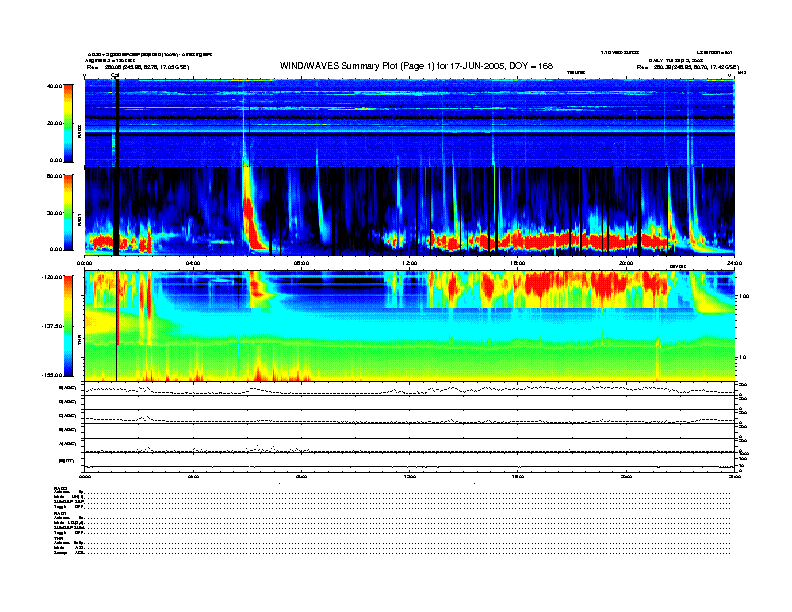The height and width of the screenshot is (612, 792).
Task: Click the 20:00 tick under RAD1 spectrogram
Action: tap(626, 263)
